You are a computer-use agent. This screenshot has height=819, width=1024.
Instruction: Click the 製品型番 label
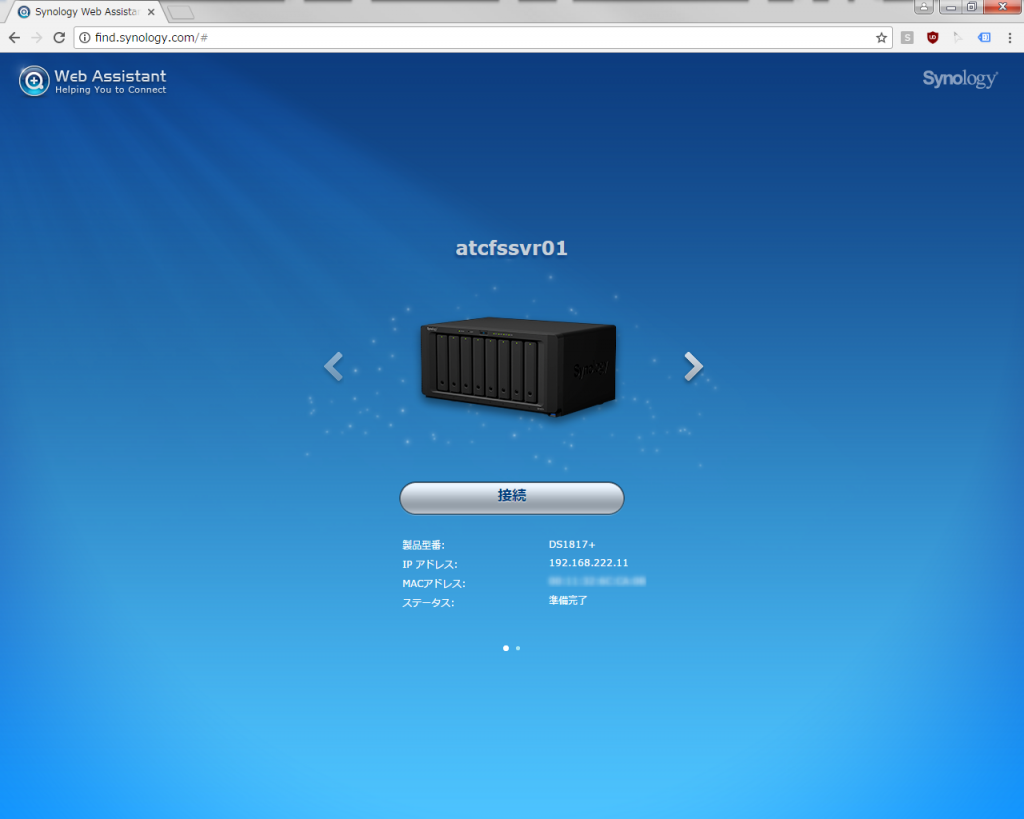coord(423,545)
